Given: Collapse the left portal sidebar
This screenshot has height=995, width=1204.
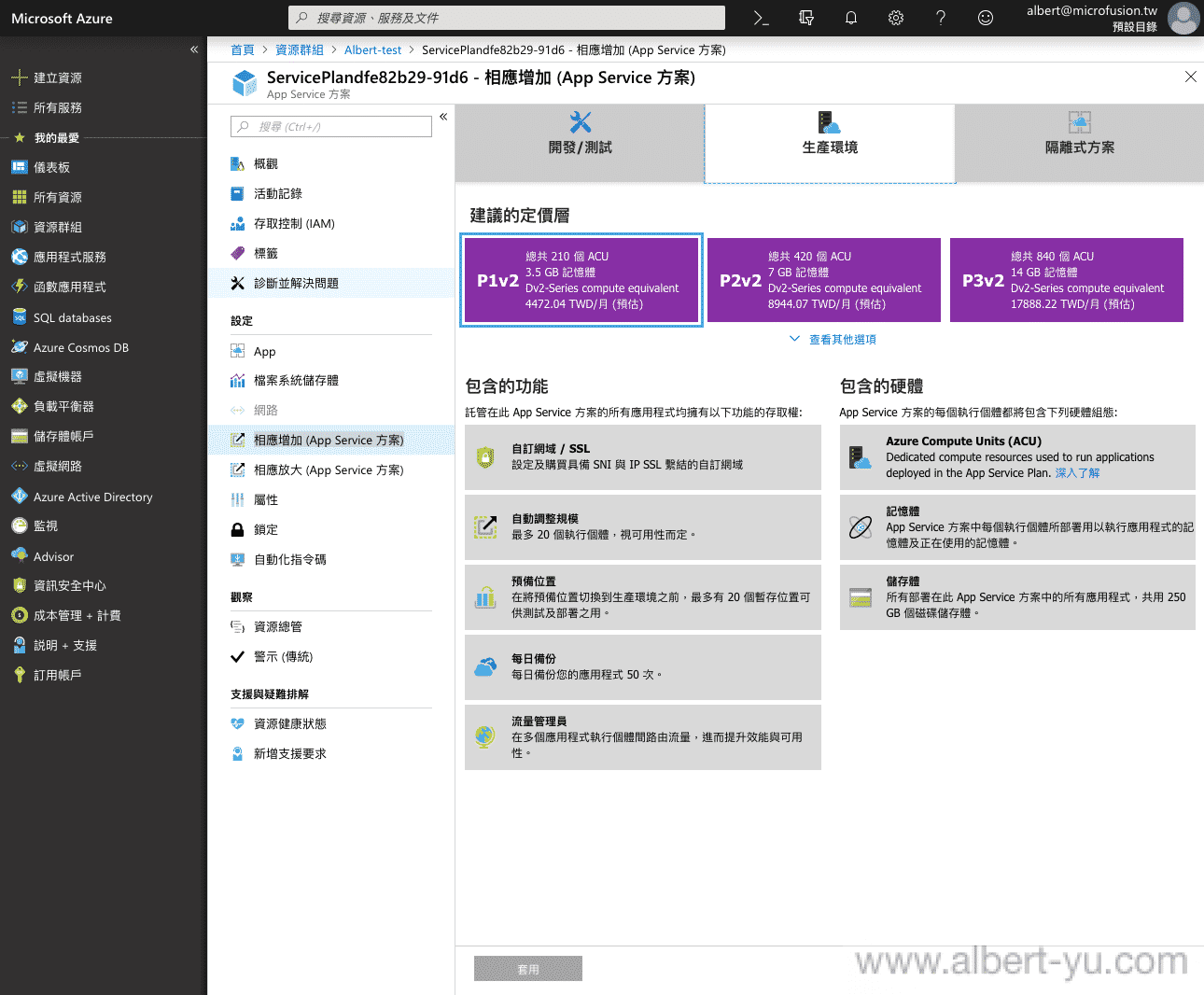Looking at the screenshot, I should [194, 49].
